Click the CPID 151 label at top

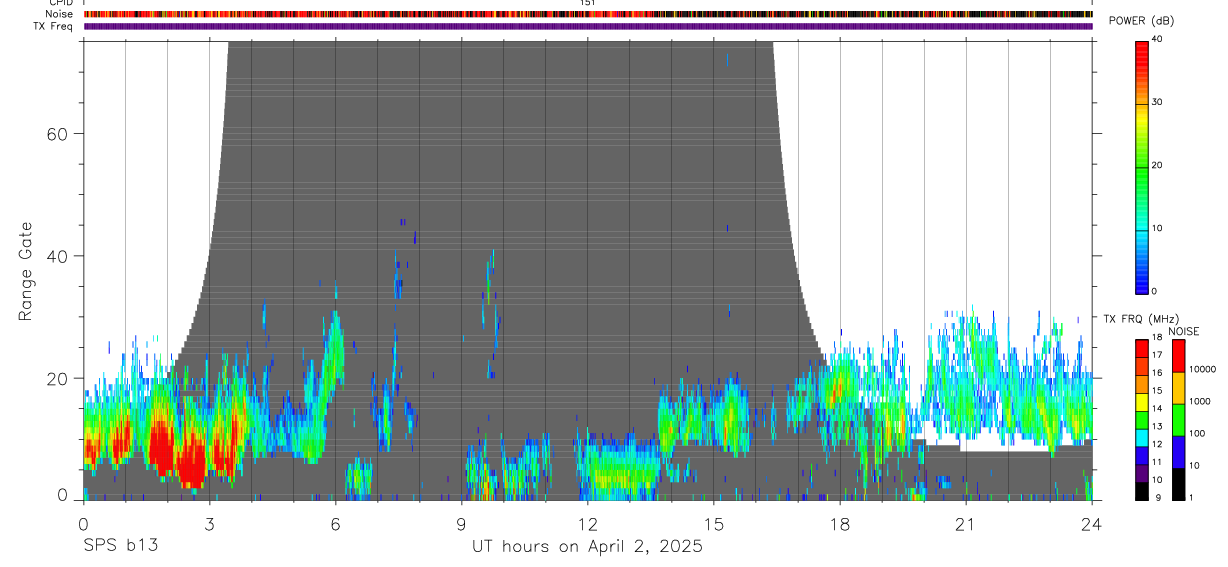[x=588, y=3]
